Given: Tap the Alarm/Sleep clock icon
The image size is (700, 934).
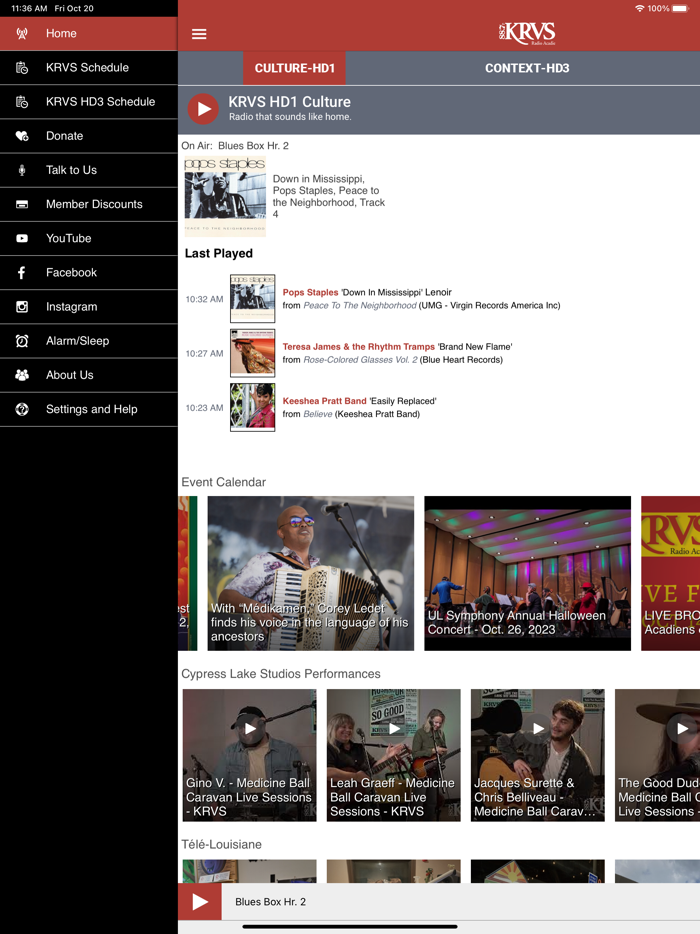Looking at the screenshot, I should pyautogui.click(x=22, y=341).
